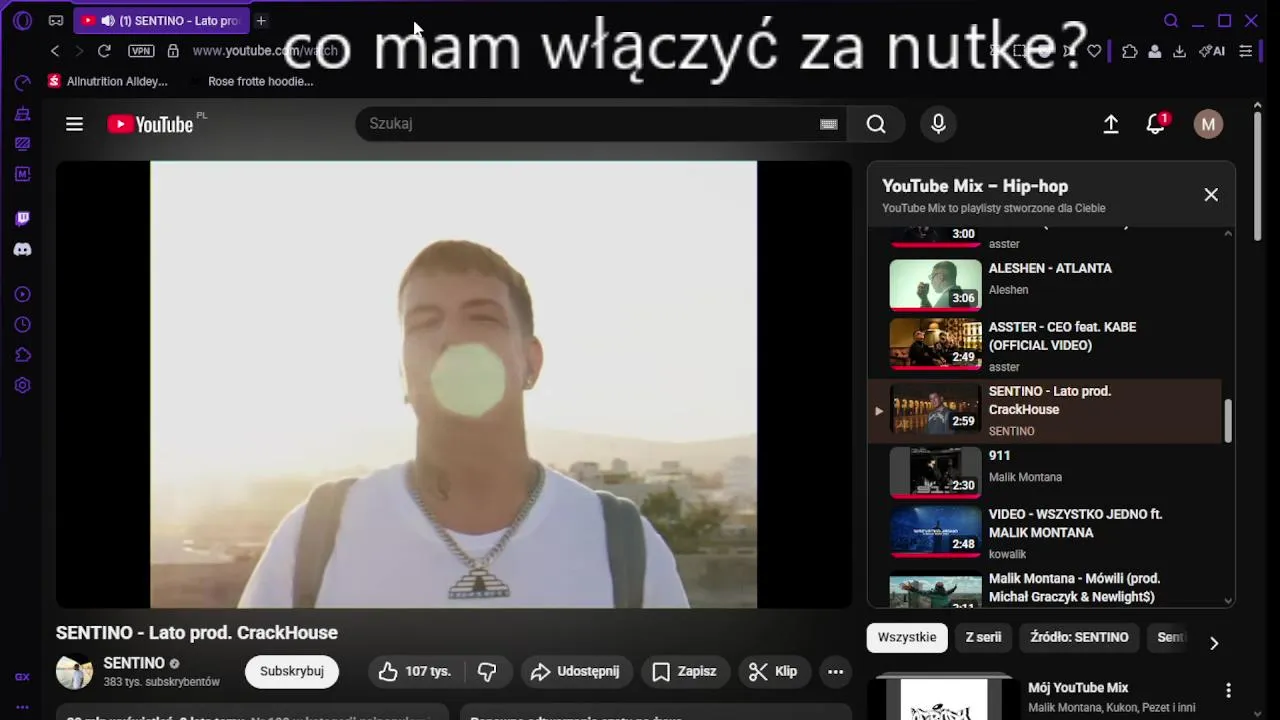
Task: Open sidebar three-dot options
Action: [x=22, y=707]
